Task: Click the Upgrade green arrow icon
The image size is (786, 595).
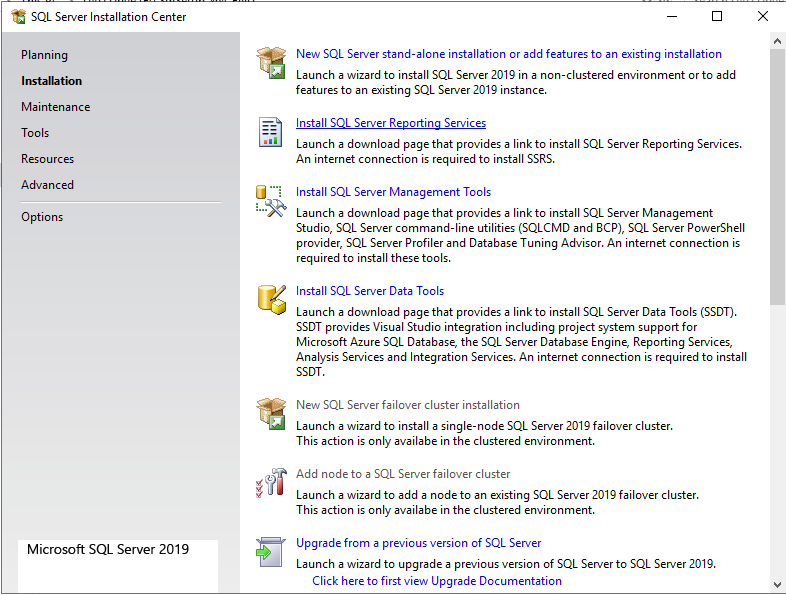Action: (x=271, y=552)
